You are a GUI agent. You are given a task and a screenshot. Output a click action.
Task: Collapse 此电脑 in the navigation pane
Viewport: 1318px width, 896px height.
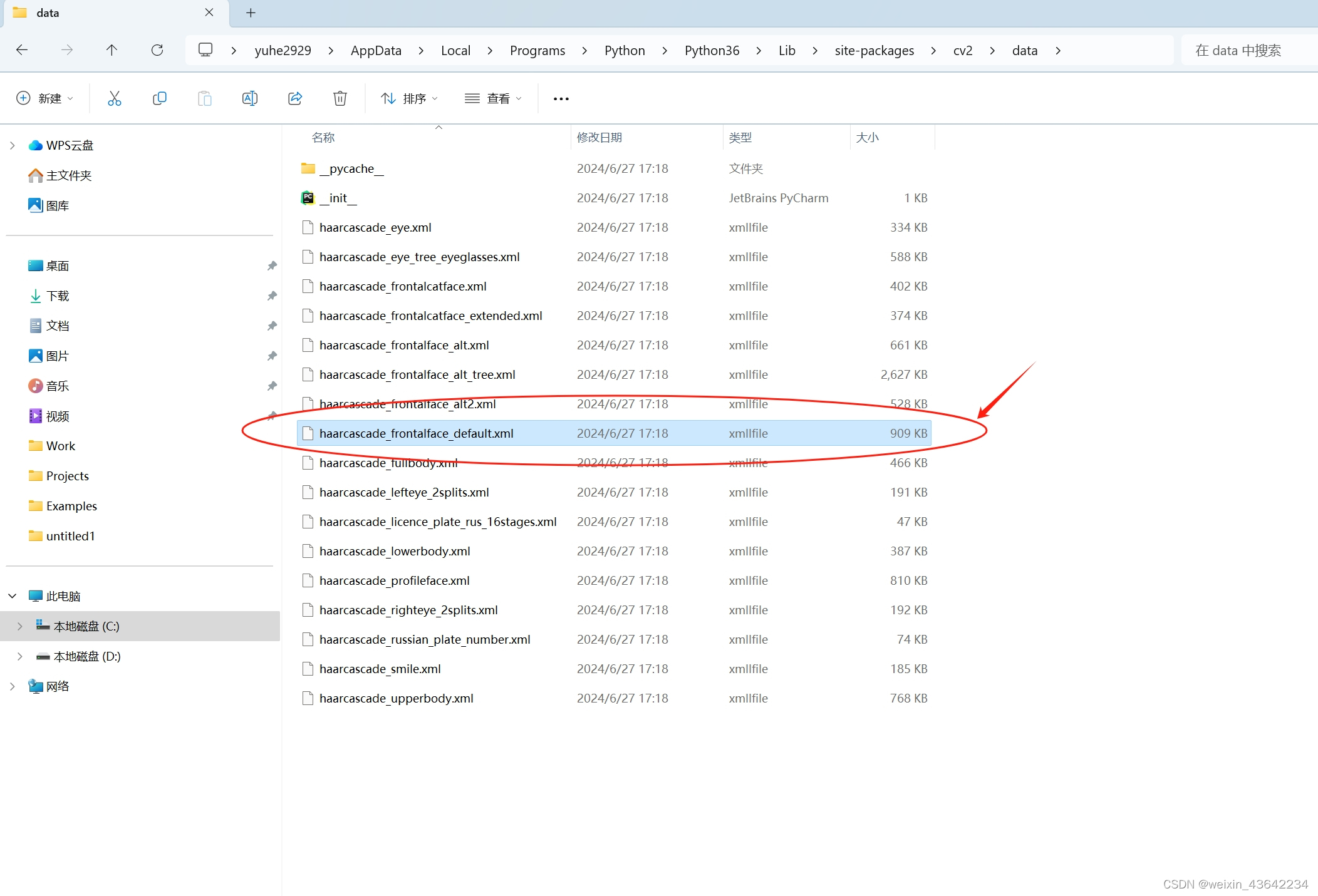tap(12, 595)
